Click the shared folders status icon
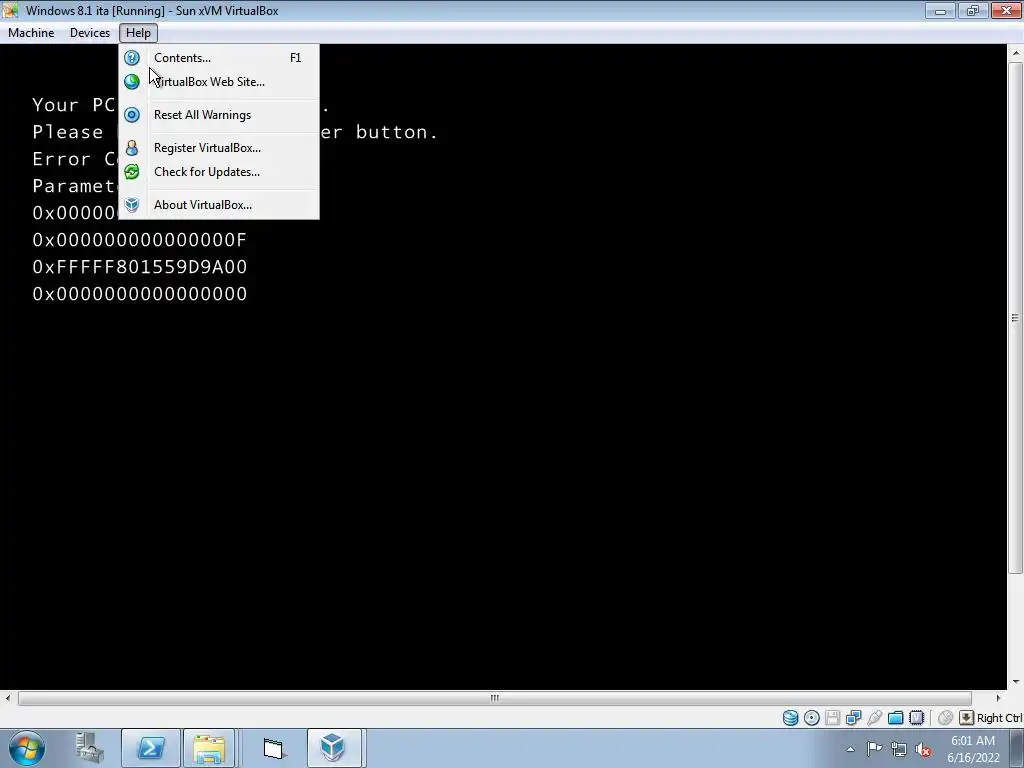Screen dimensions: 1024x768 (895, 718)
